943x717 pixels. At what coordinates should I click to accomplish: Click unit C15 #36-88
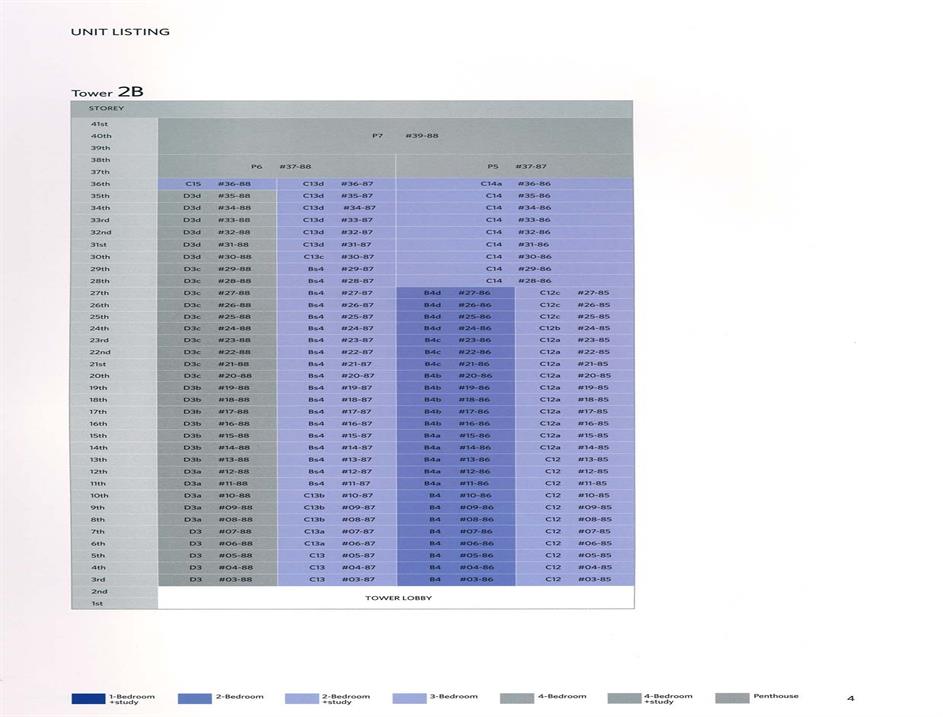pyautogui.click(x=217, y=184)
